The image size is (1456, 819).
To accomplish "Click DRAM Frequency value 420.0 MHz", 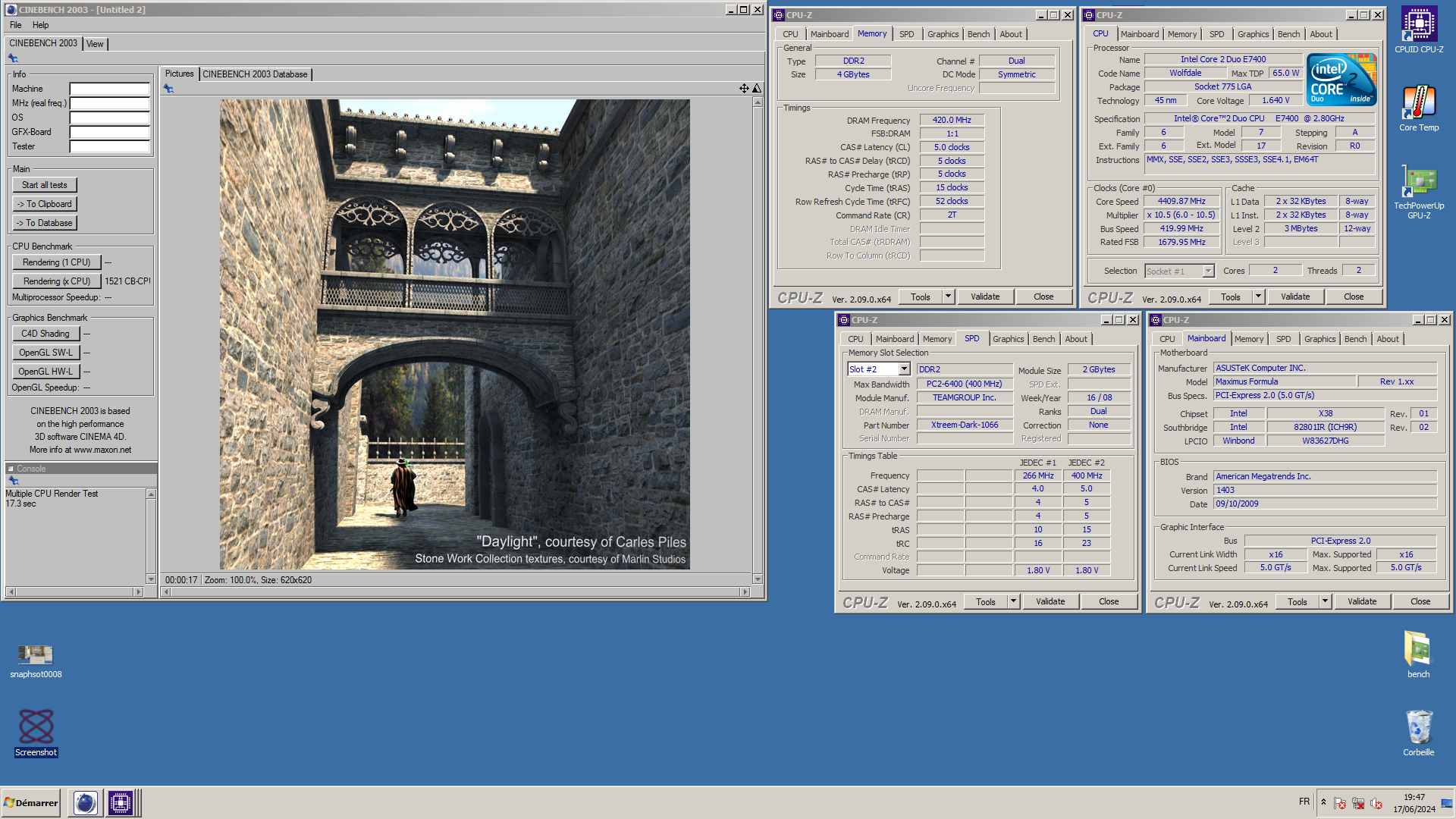I will pyautogui.click(x=952, y=120).
